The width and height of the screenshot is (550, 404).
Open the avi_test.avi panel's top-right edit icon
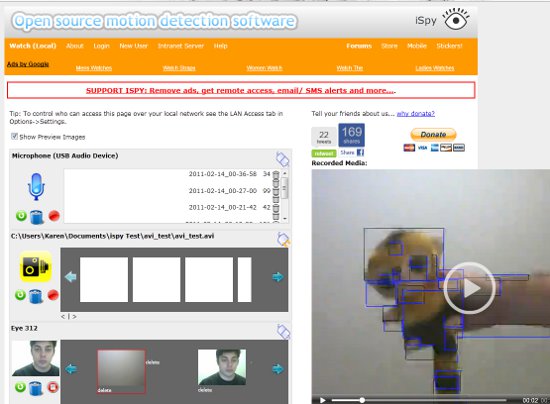(283, 240)
